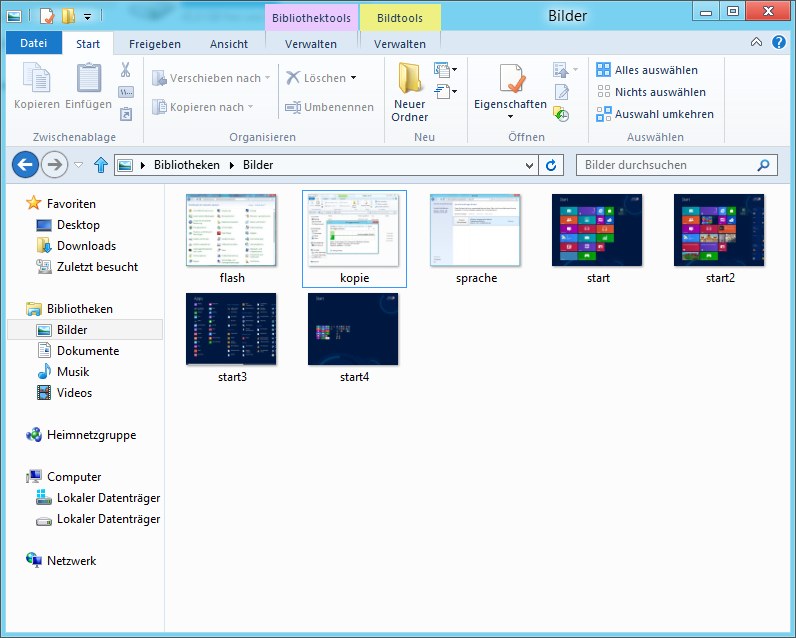The width and height of the screenshot is (796, 638).
Task: Select Netzwerk in the navigation pane
Action: [x=61, y=560]
